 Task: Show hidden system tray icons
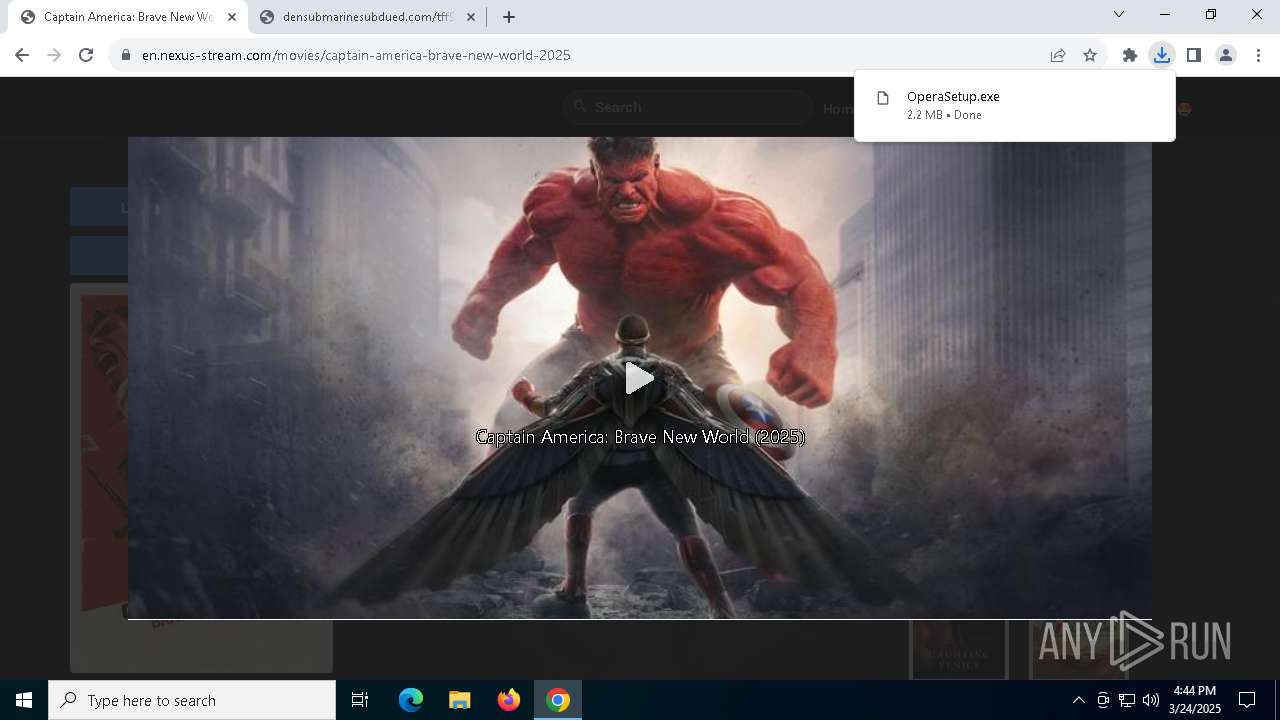pyautogui.click(x=1078, y=700)
